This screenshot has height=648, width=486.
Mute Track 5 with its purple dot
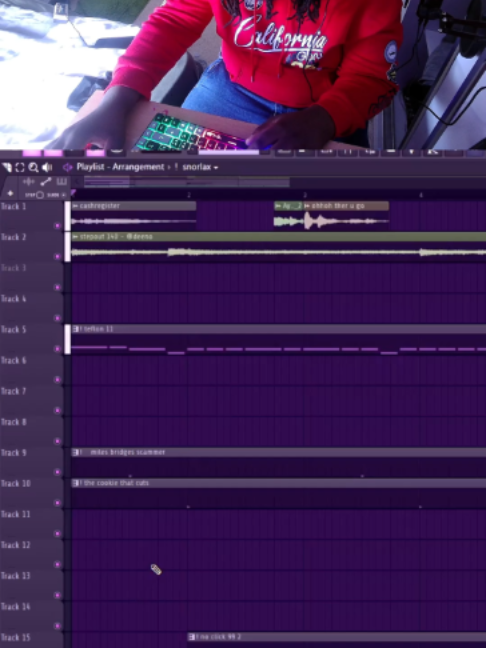pos(57,349)
